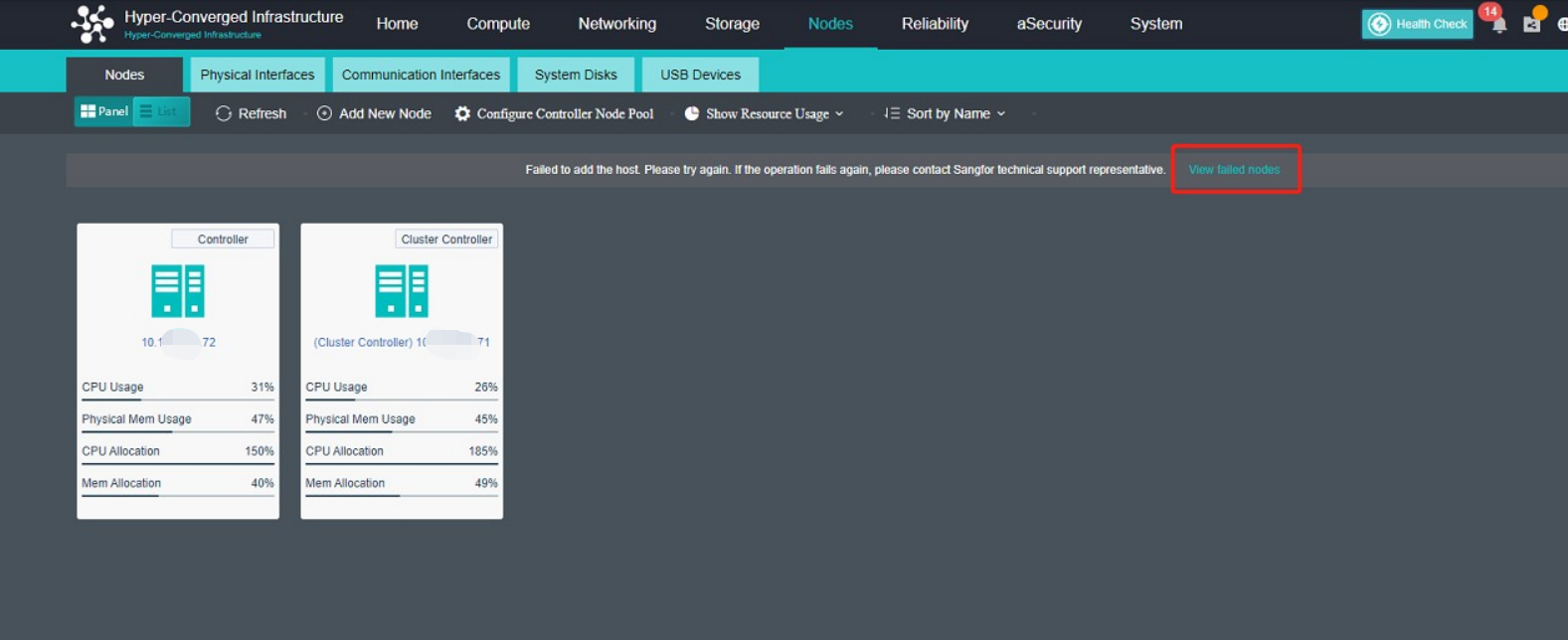Open the notification bell with 14 alerts
The image size is (1568, 640).
[x=1498, y=25]
